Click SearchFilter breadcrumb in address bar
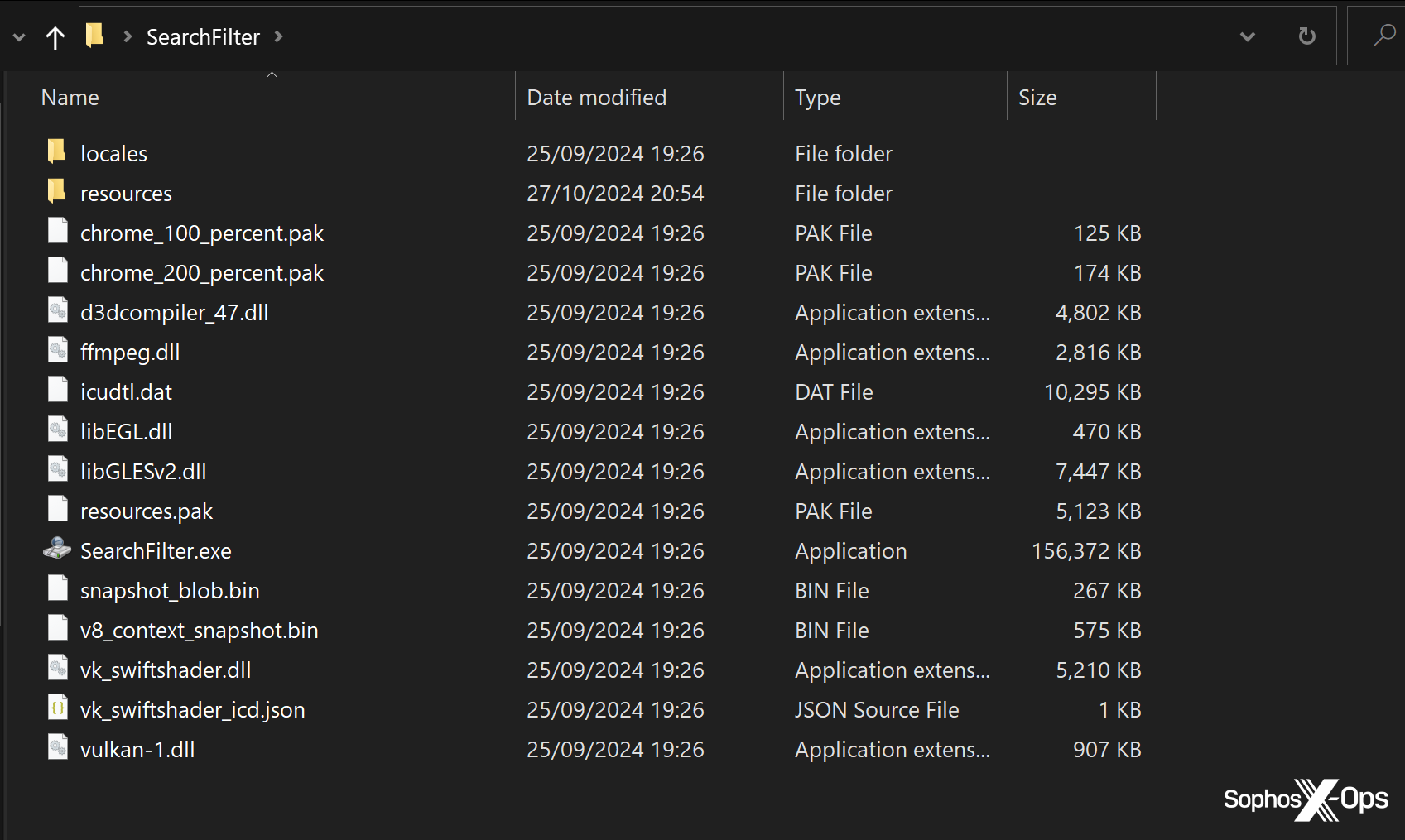 [203, 37]
